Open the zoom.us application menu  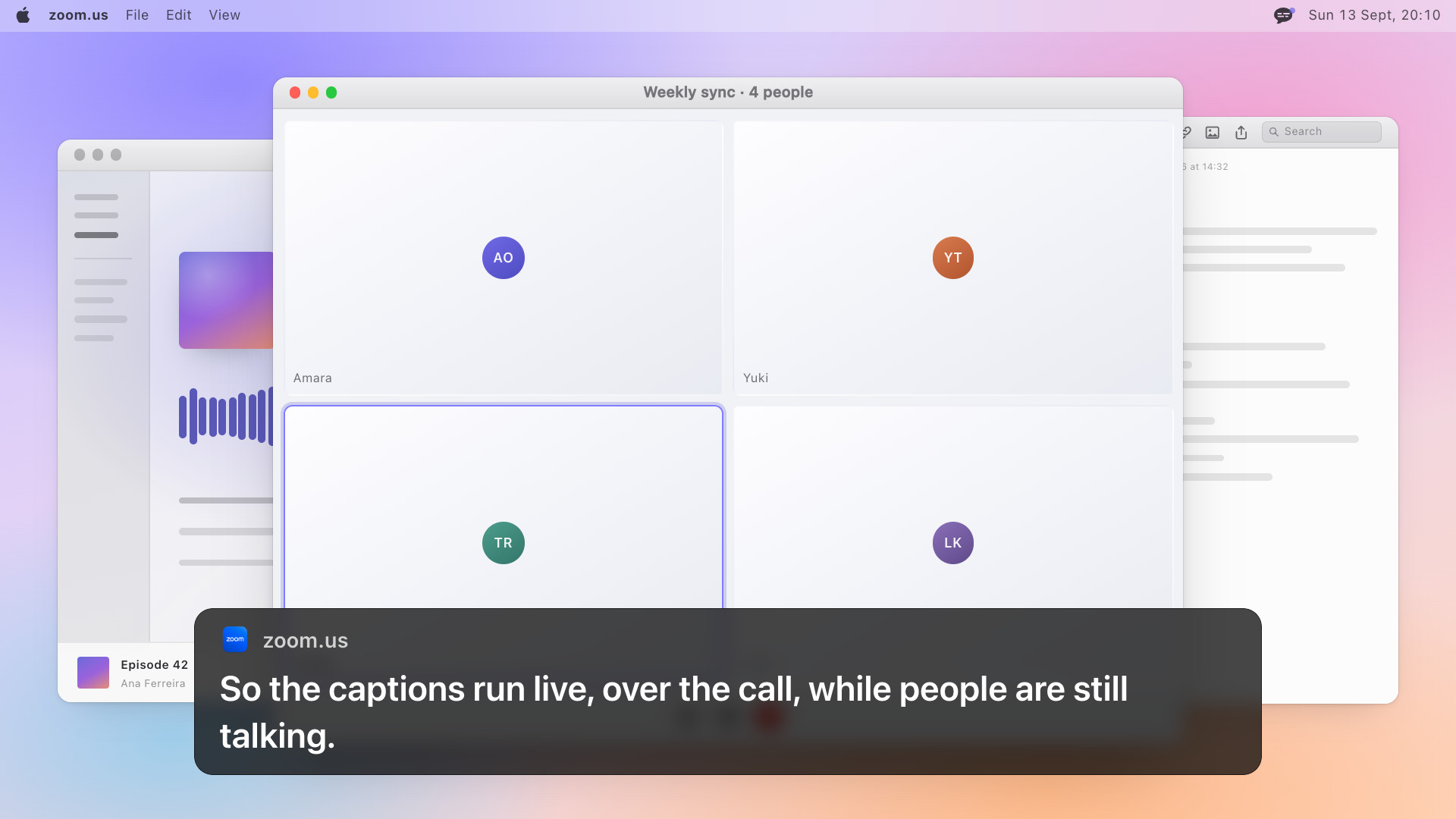click(x=78, y=15)
